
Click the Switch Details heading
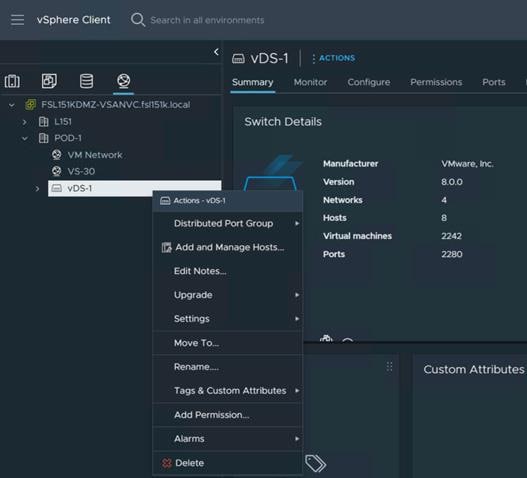click(x=283, y=122)
